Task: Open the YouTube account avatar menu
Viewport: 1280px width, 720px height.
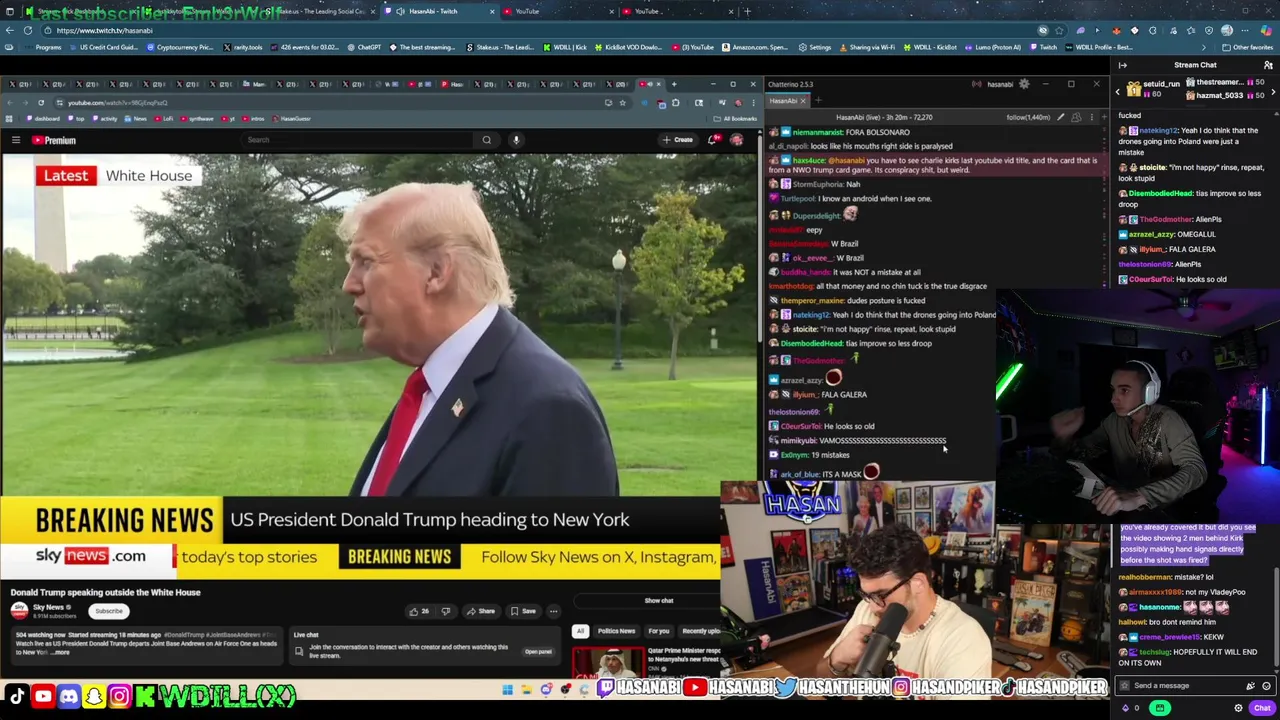Action: tap(737, 140)
